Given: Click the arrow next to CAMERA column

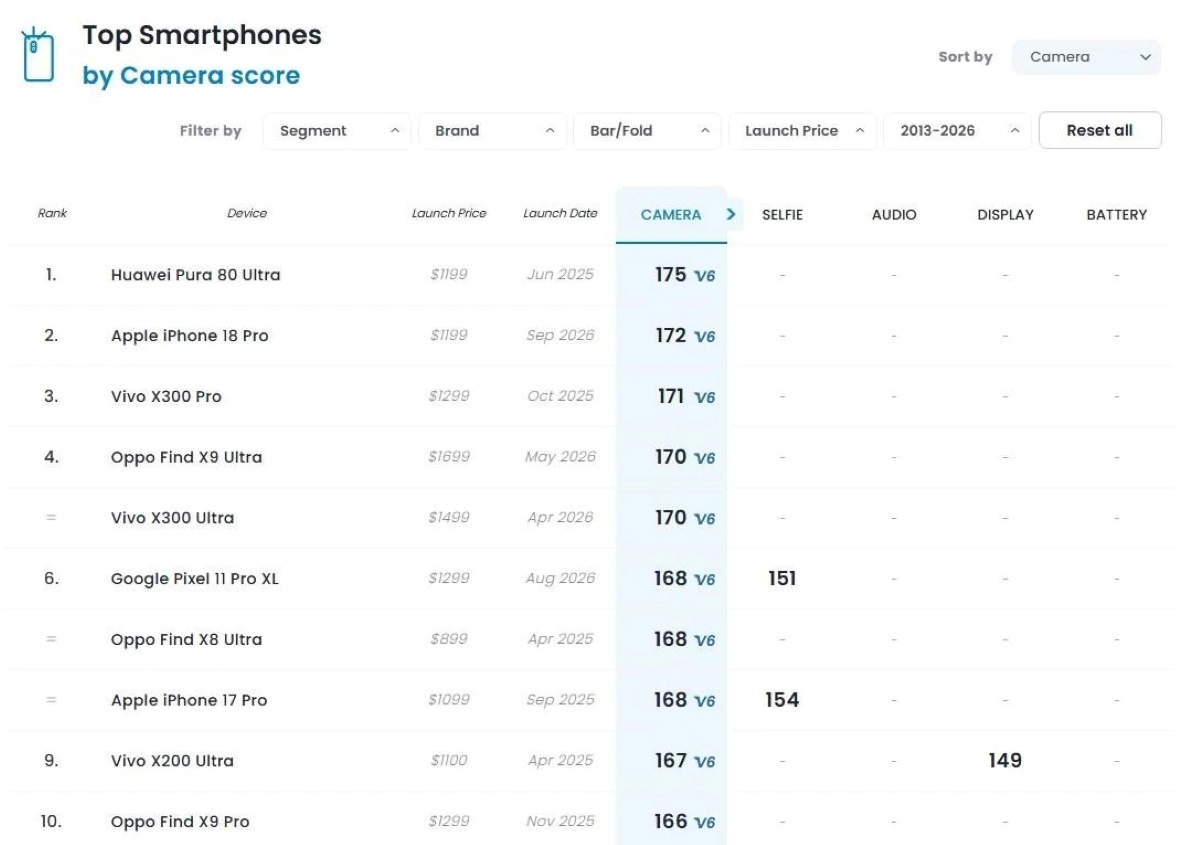Looking at the screenshot, I should click(731, 214).
